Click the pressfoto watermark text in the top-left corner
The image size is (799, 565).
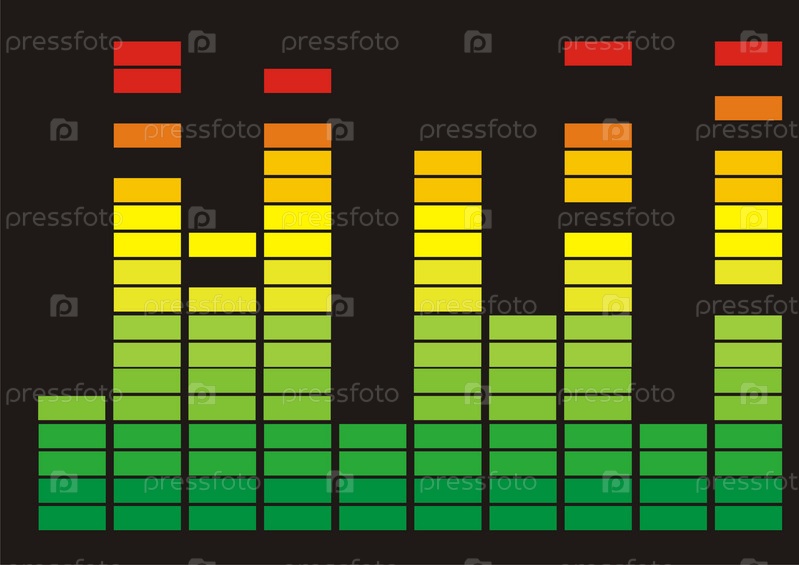tap(62, 42)
